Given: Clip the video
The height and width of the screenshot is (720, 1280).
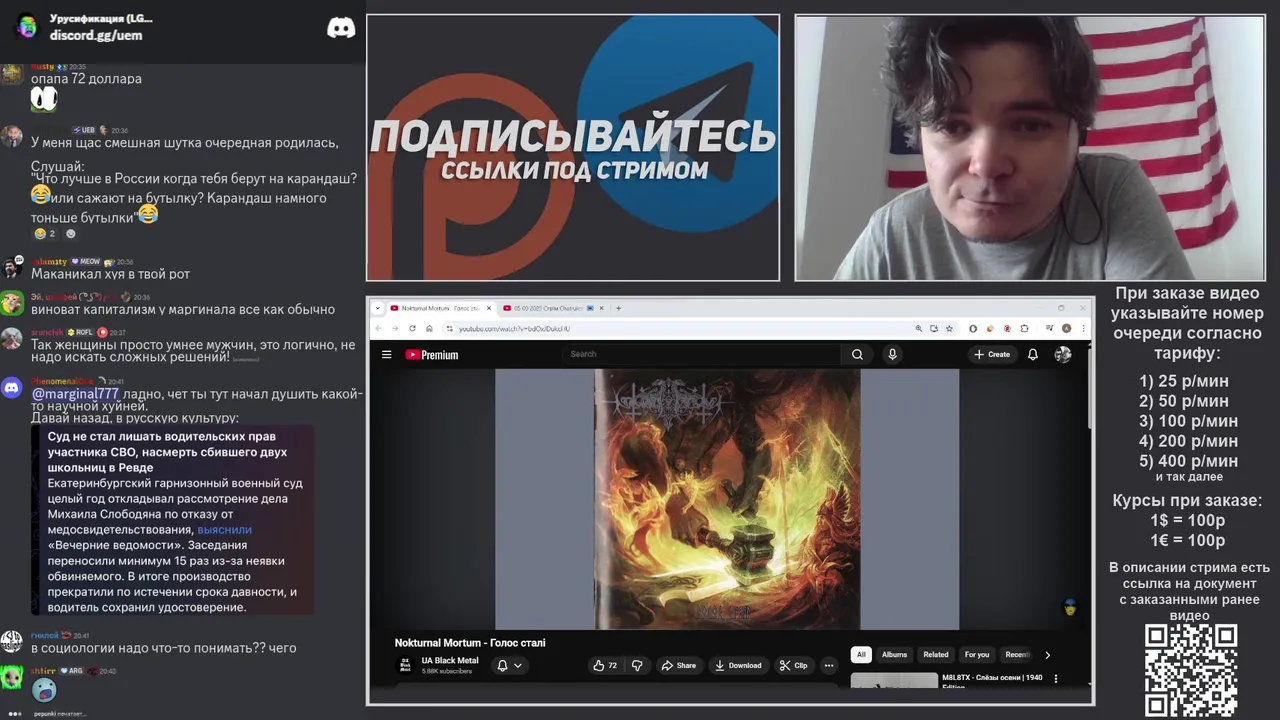Looking at the screenshot, I should point(793,665).
